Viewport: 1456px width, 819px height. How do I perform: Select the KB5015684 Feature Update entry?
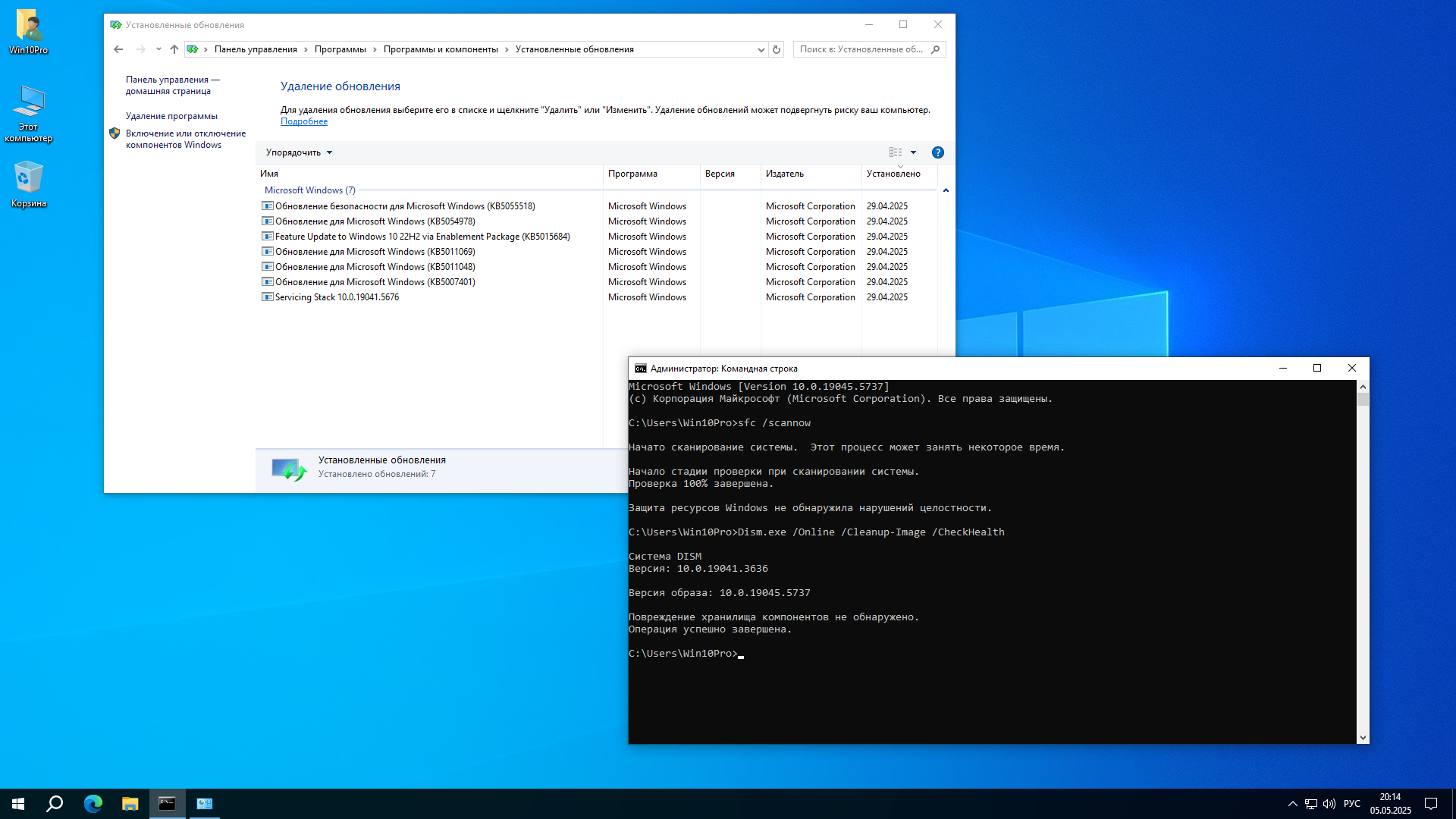[x=416, y=236]
